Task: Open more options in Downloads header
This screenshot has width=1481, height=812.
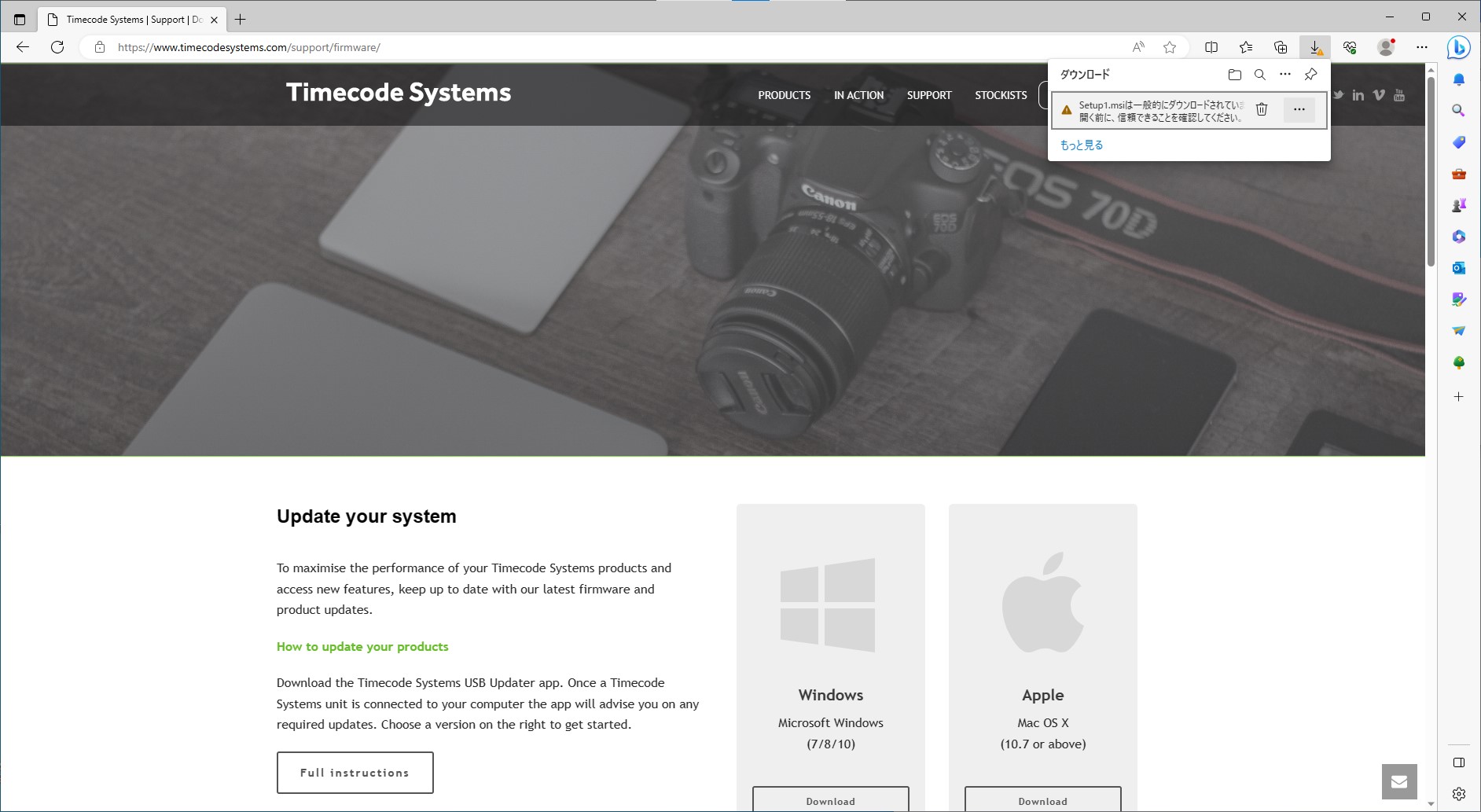Action: tap(1285, 75)
